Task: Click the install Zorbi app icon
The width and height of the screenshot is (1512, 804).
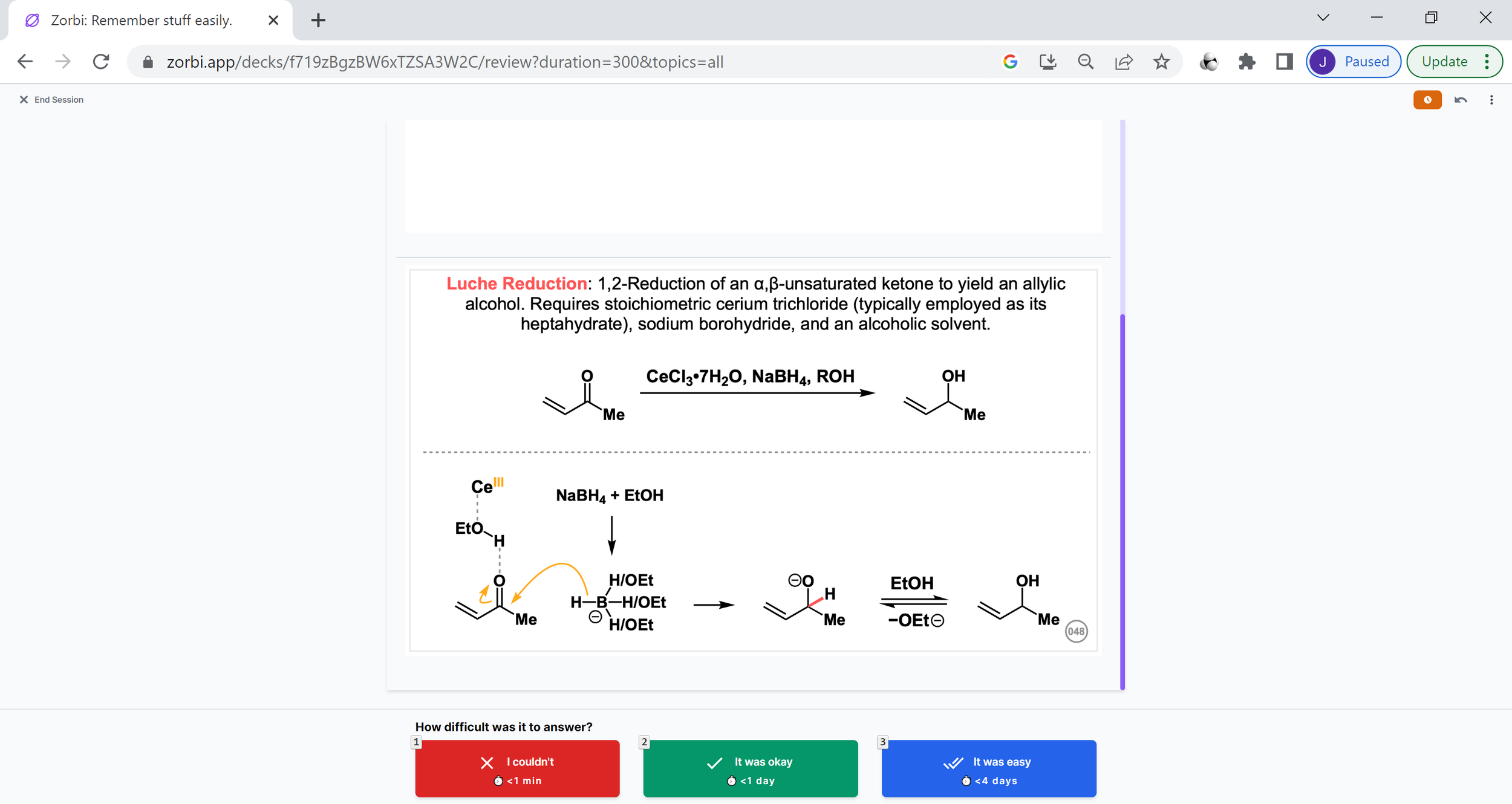Action: pos(1048,61)
